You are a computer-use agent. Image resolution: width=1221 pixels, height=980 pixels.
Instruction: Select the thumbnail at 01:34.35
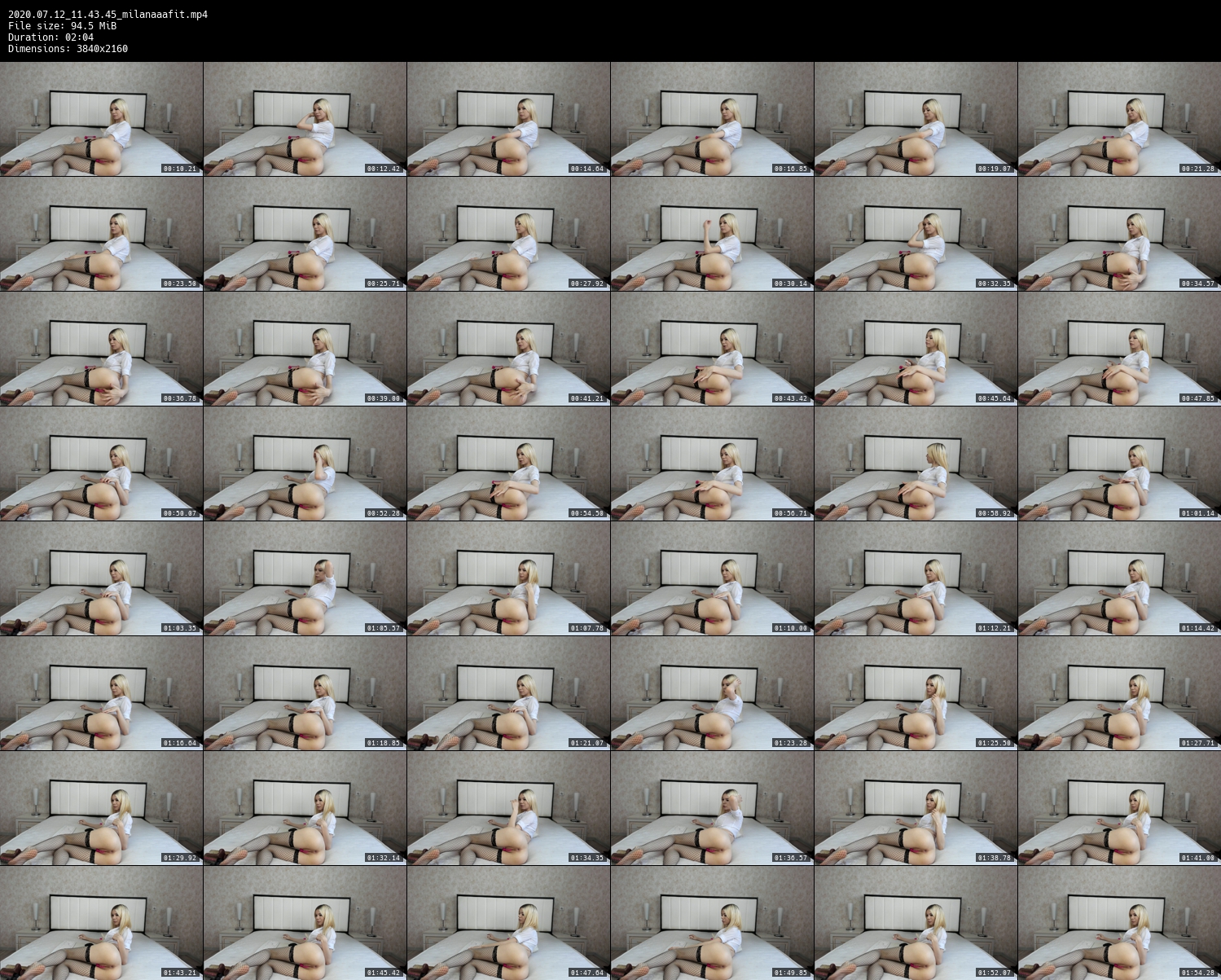pos(508,808)
